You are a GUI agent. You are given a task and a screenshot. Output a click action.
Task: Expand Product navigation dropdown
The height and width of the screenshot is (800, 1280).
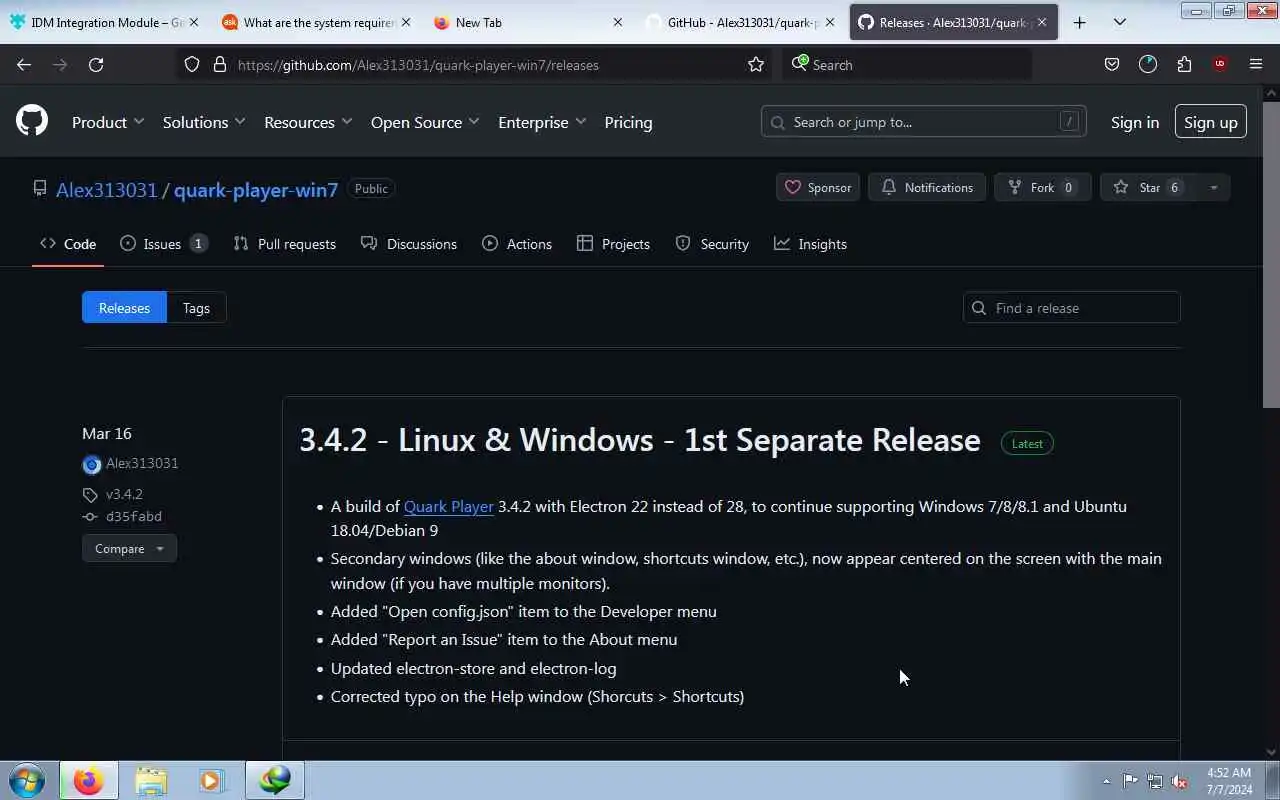[x=108, y=122]
